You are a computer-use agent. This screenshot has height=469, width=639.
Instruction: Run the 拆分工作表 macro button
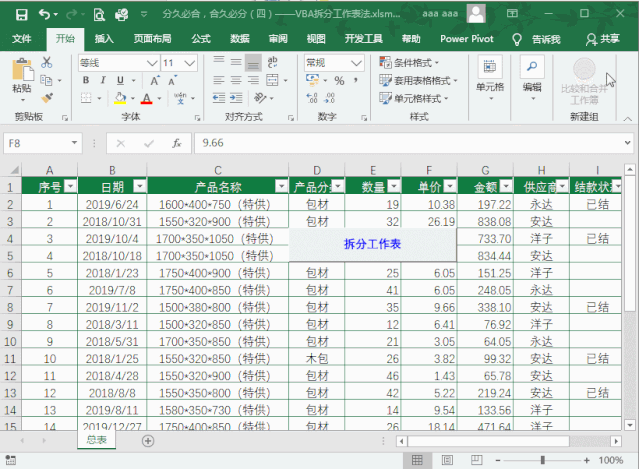372,244
